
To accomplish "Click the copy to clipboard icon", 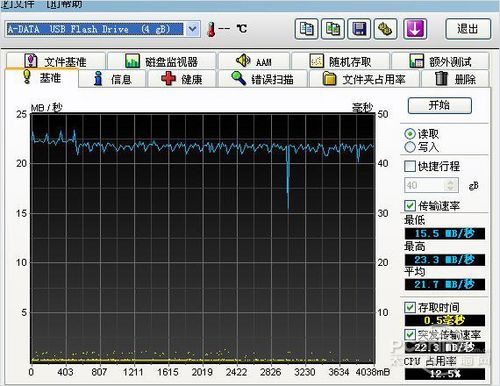I will tap(306, 29).
